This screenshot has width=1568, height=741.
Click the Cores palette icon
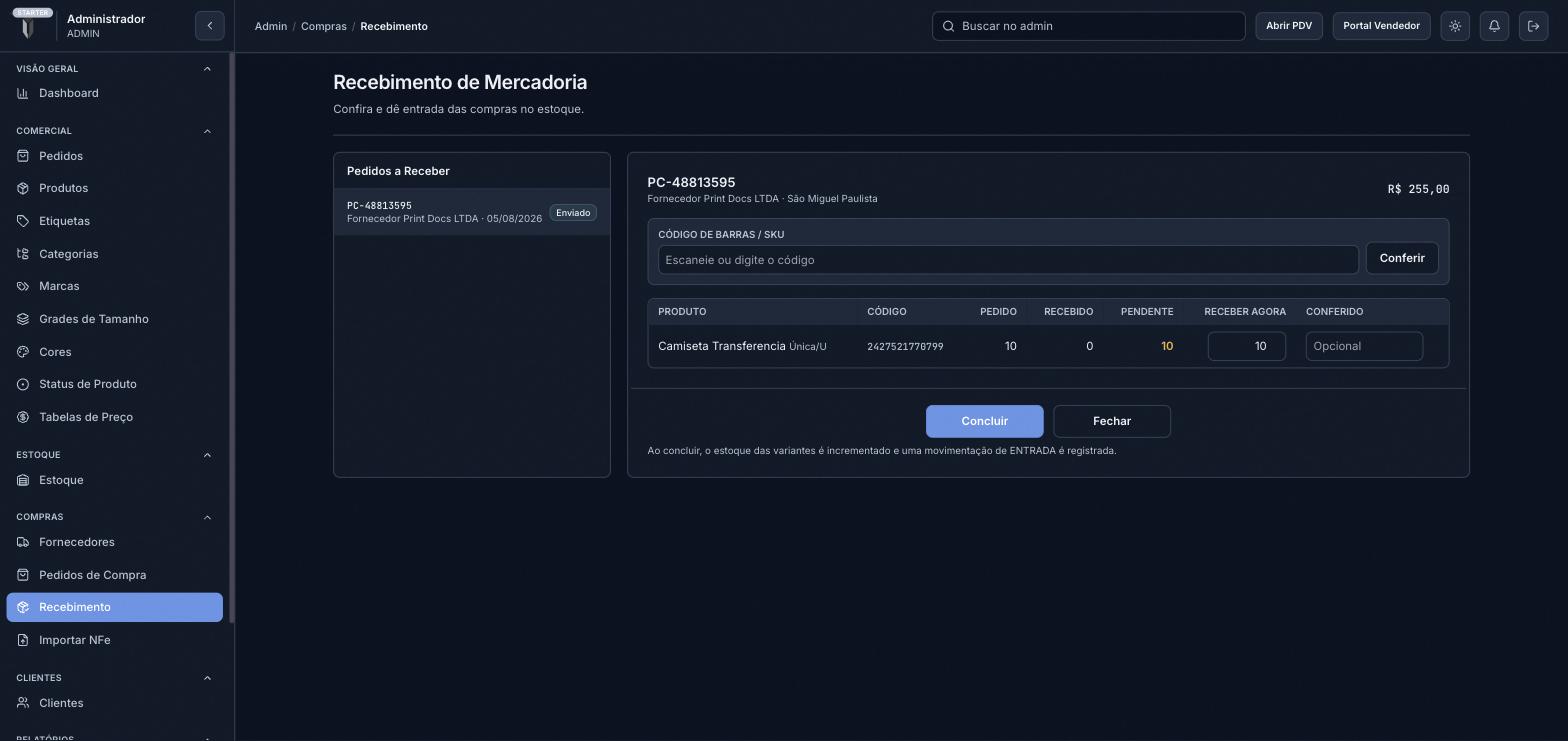click(x=23, y=352)
